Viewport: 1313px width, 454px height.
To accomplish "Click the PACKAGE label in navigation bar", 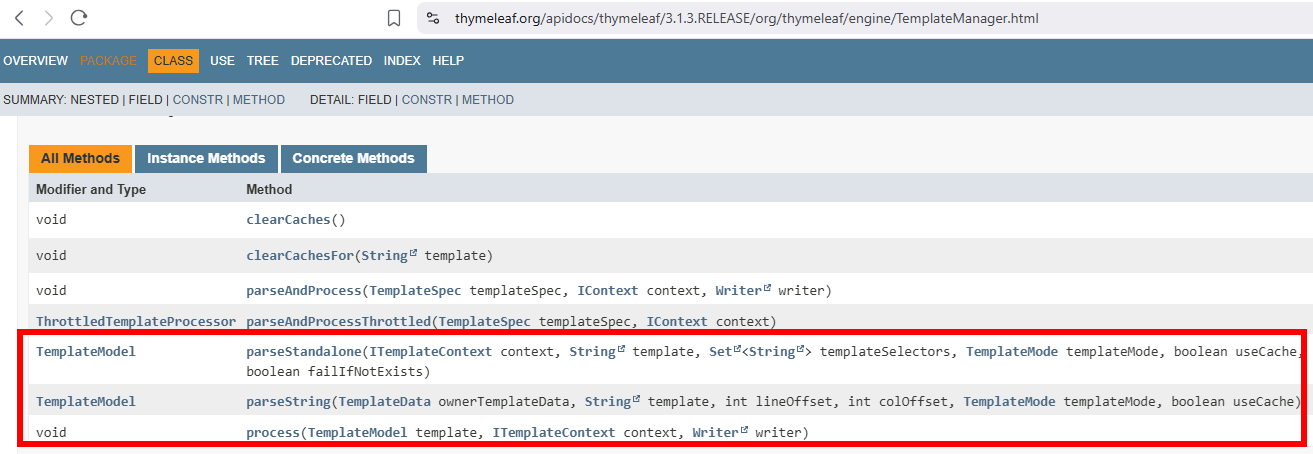I will tap(108, 61).
